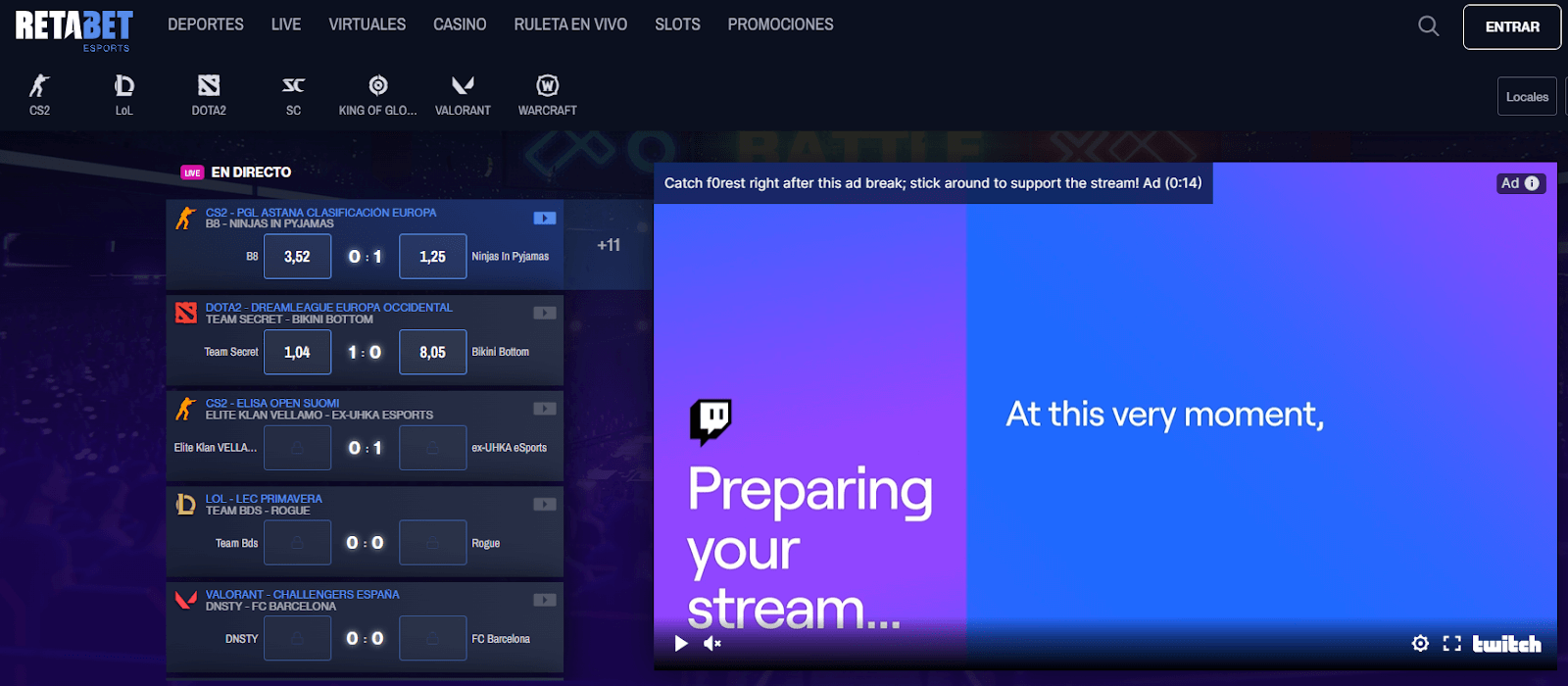Click the Team Secret - Bikini Bottom title

[x=289, y=319]
